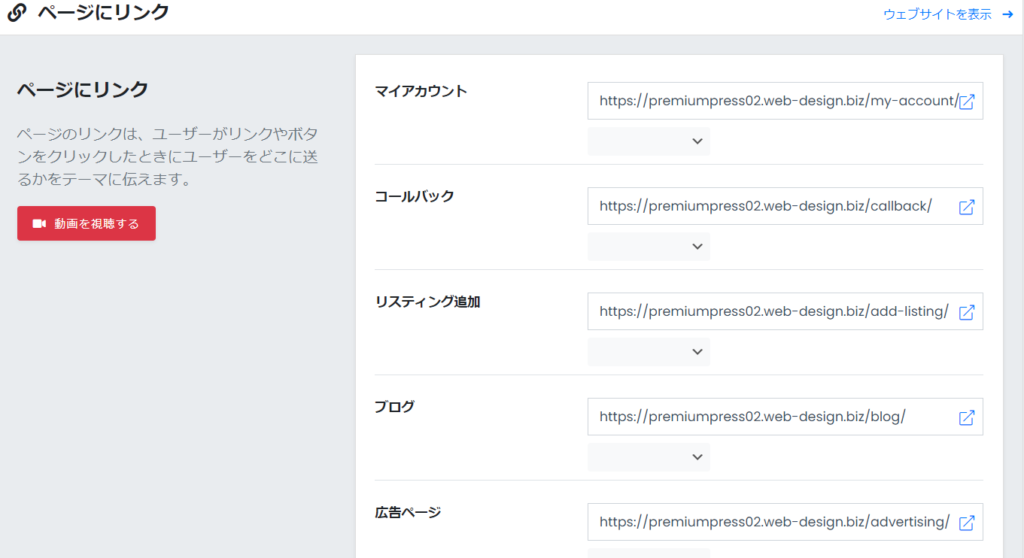Click the 広告ページ URL input field
This screenshot has width=1024, height=558.
click(x=785, y=521)
